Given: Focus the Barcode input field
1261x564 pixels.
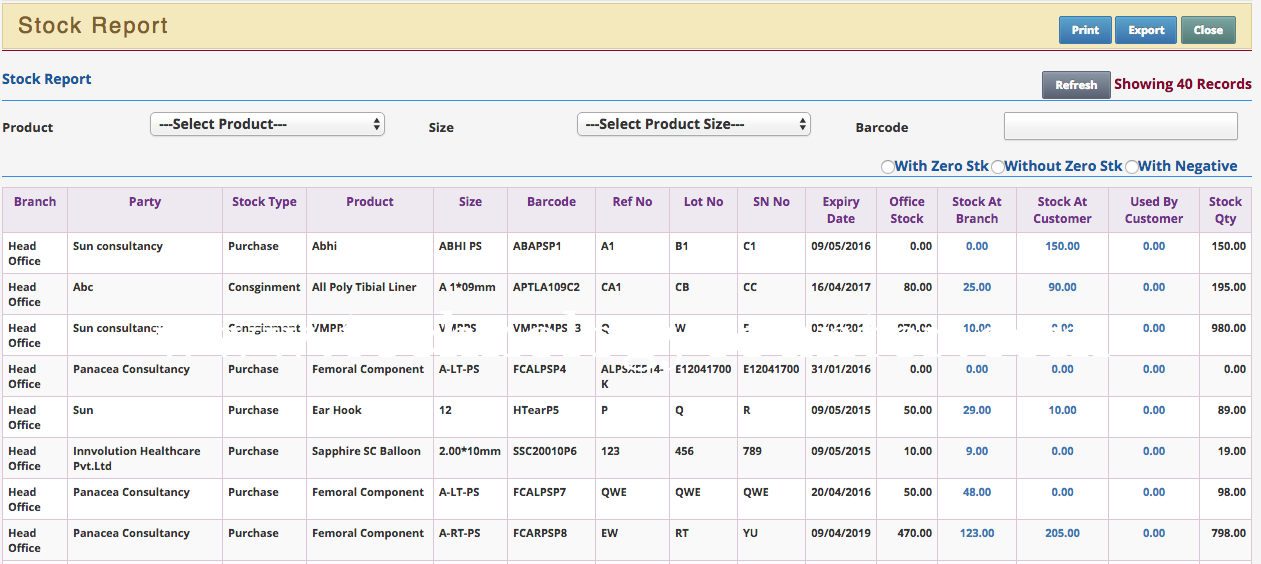Looking at the screenshot, I should pos(1120,126).
